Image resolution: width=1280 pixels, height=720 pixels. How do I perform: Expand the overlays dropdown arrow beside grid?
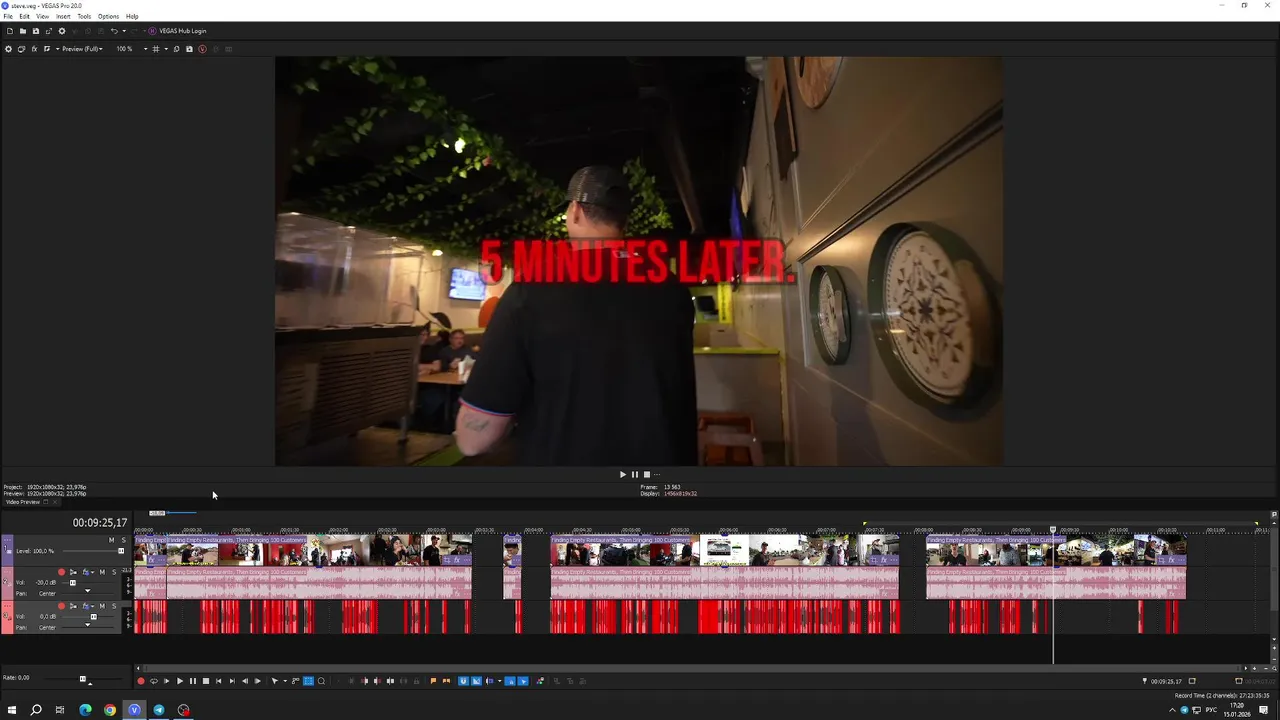click(x=166, y=49)
